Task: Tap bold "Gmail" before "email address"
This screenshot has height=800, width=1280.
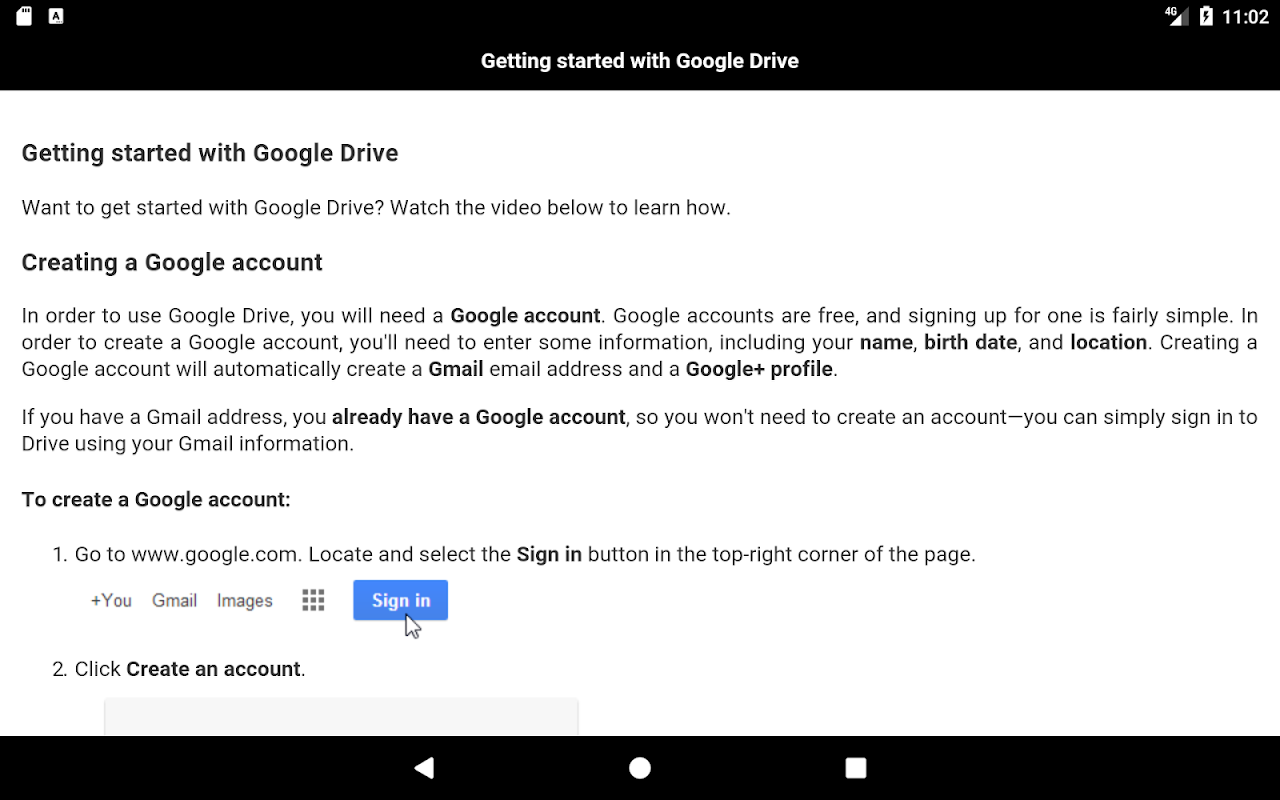Action: [456, 369]
